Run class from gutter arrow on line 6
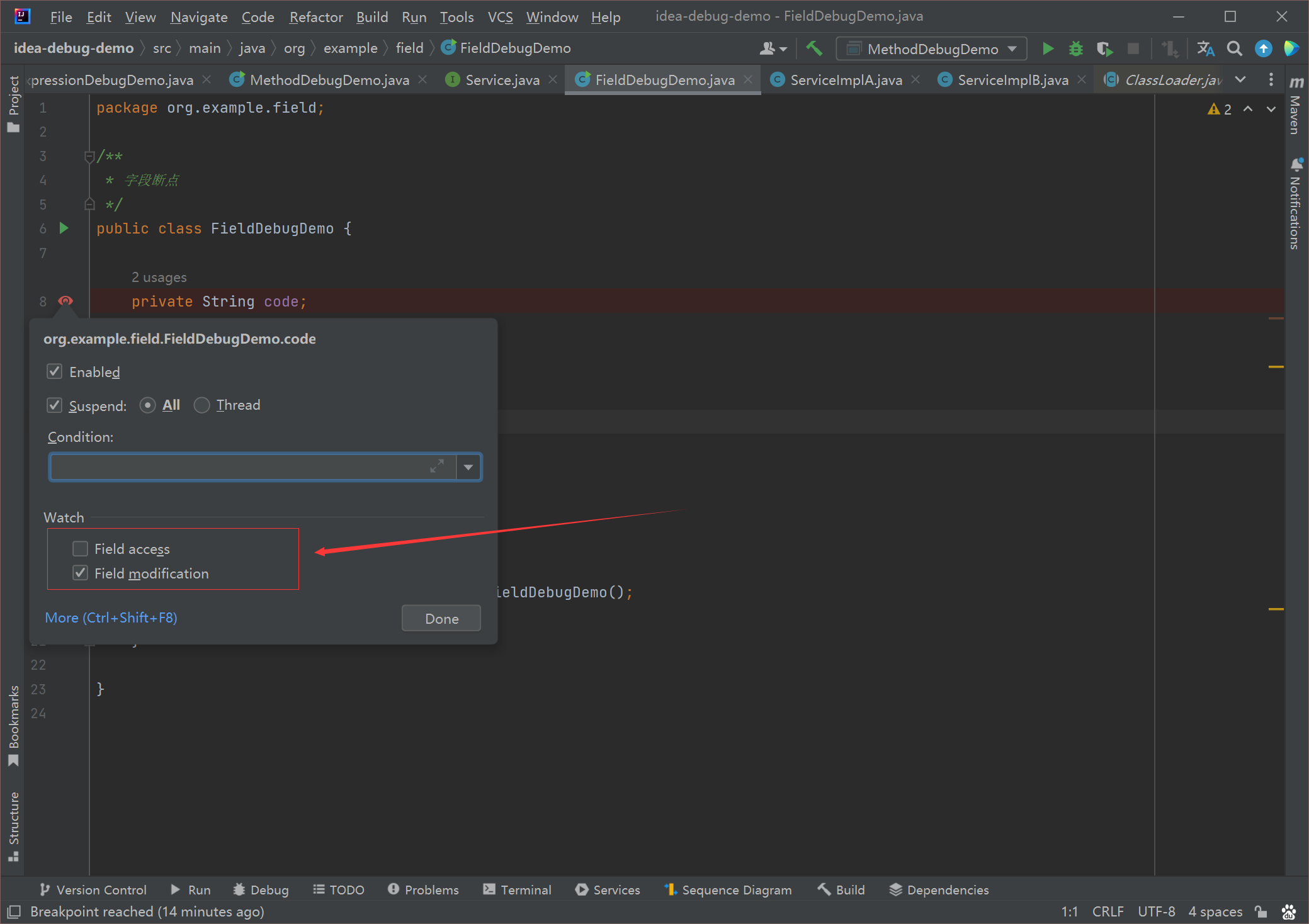 pyautogui.click(x=64, y=228)
